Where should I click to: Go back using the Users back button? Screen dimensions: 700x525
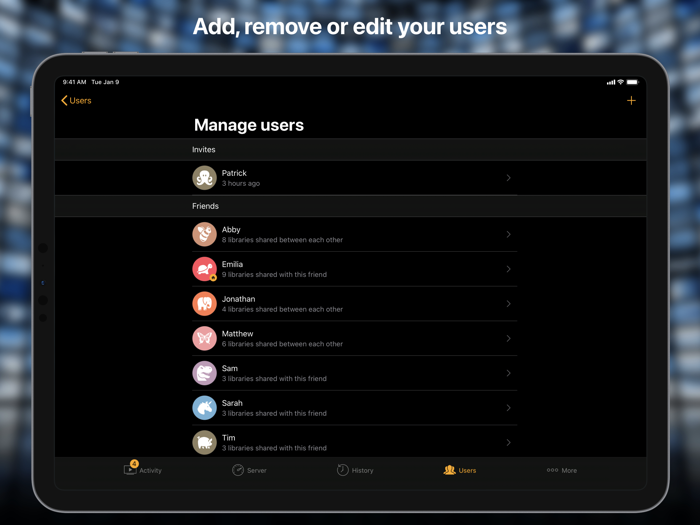(x=76, y=100)
